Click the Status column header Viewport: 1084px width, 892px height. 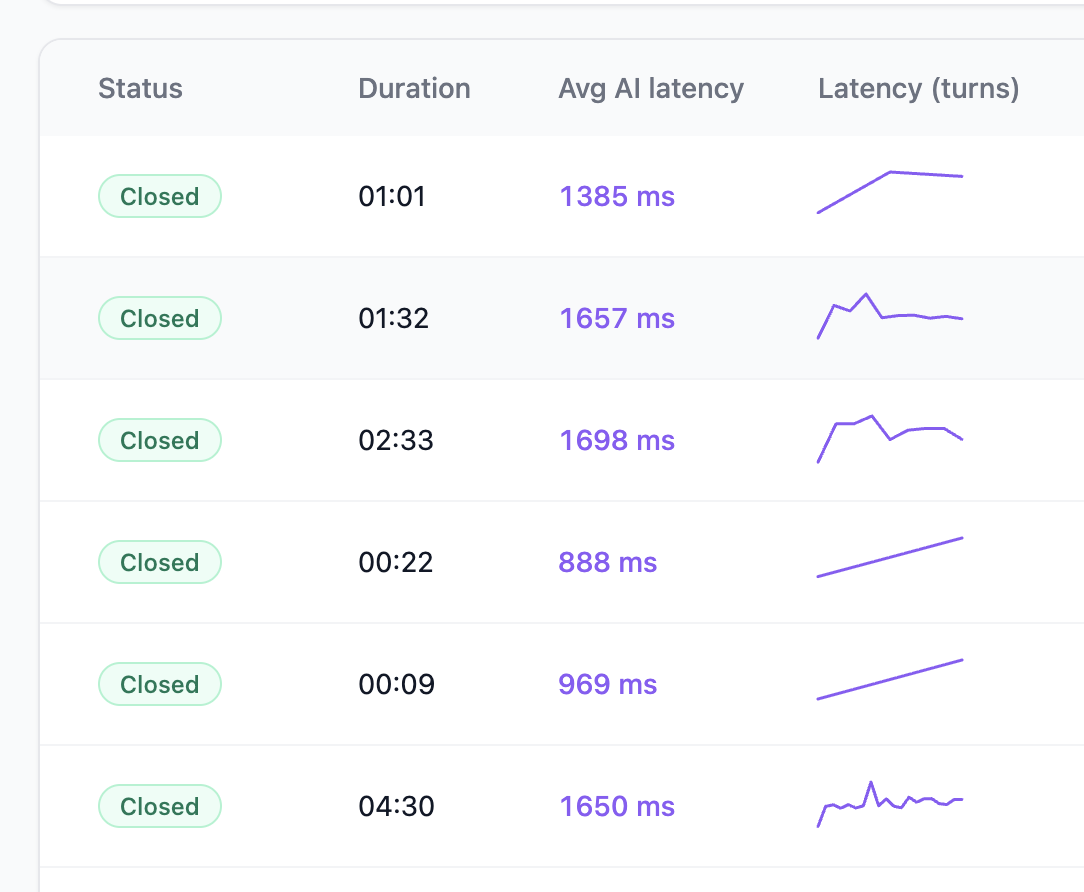click(140, 89)
